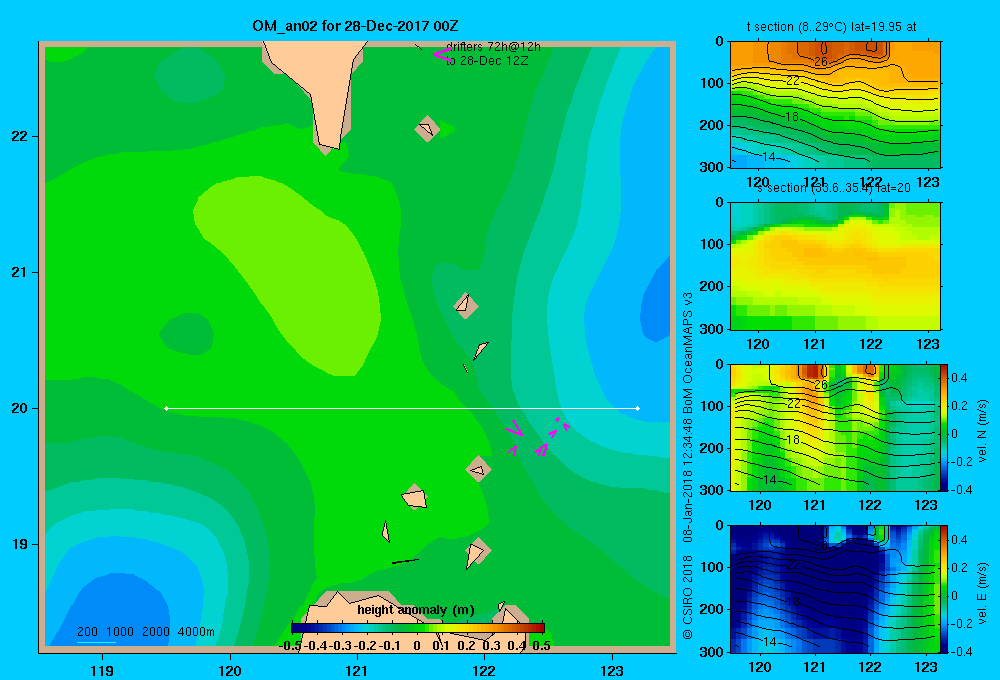Click the '0.2' tick on vel. E colorbar
This screenshot has height=680, width=1000.
click(x=959, y=568)
